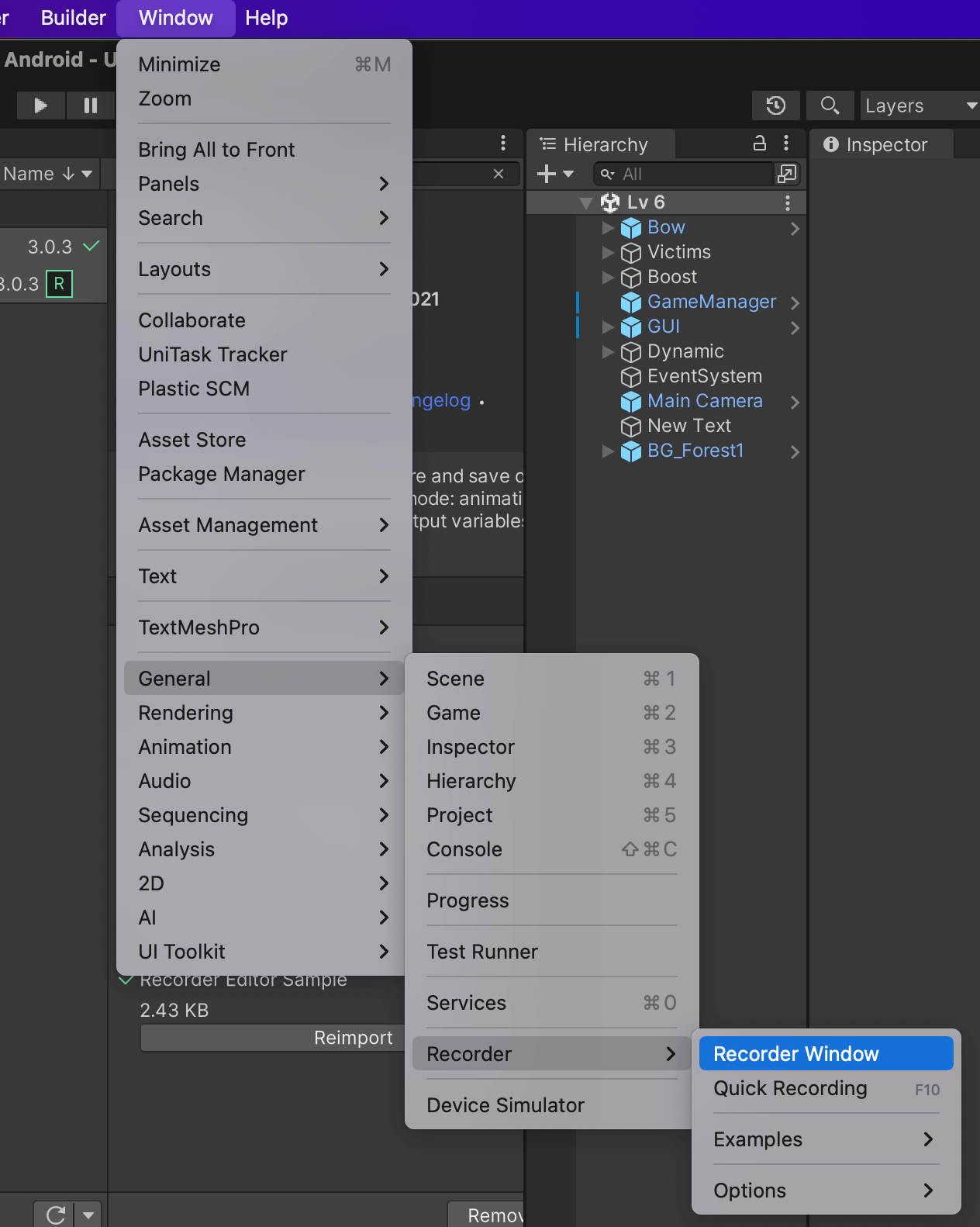Screen dimensions: 980x1227
Task: Open the dropdown arrow beside refresh button
Action: coord(88,1215)
